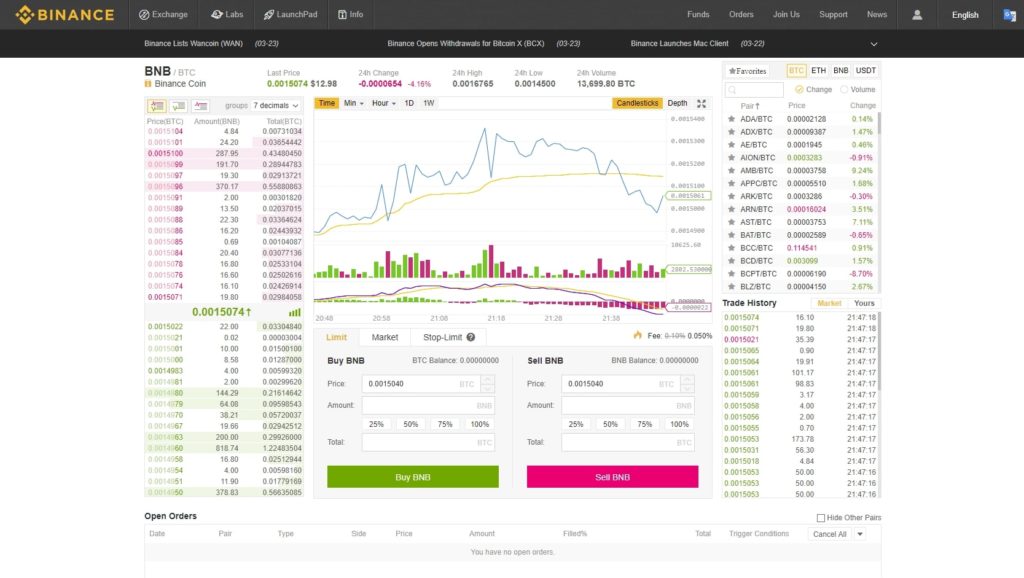Select the ETH market tab
Screen dimensions: 1024x578
(x=818, y=71)
